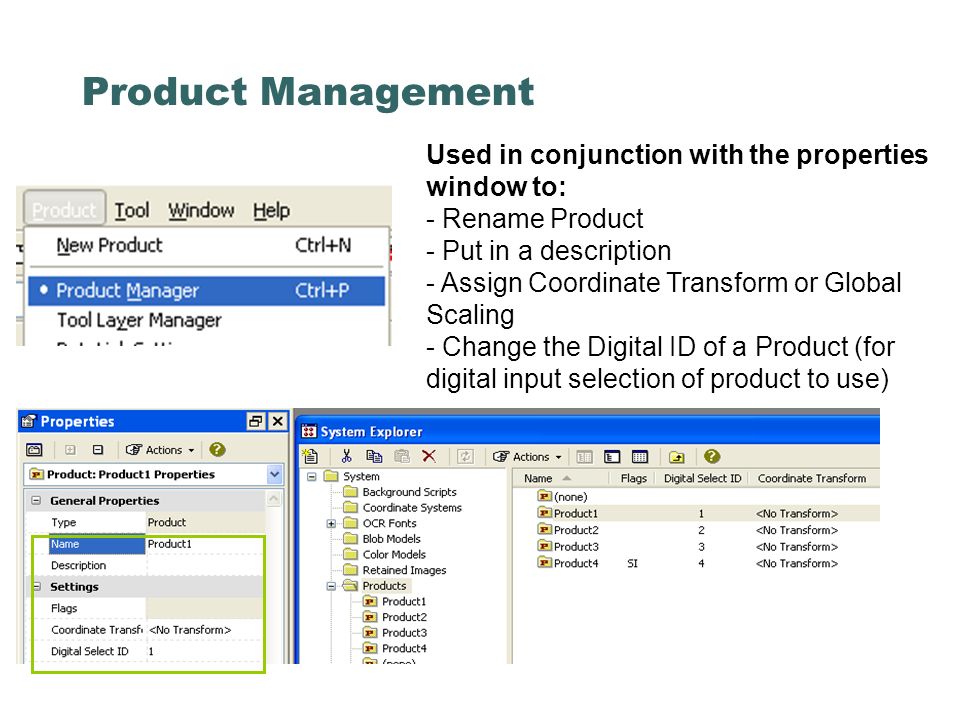Screen dimensions: 960x720
Task: Collapse the General Properties section
Action: [36, 500]
